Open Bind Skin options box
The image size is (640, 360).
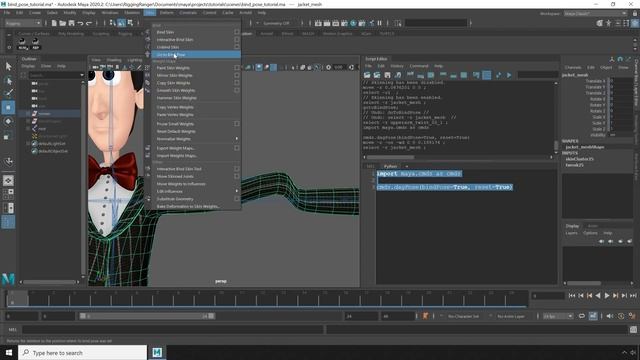tap(237, 32)
